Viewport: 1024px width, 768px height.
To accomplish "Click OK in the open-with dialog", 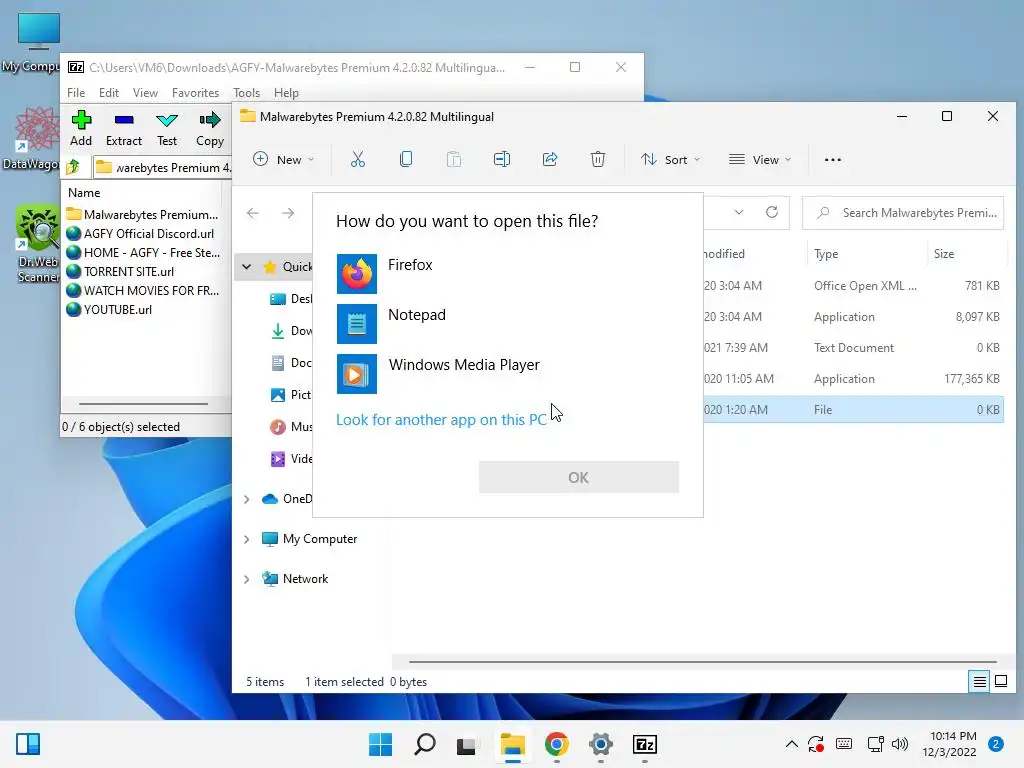I will (x=579, y=477).
